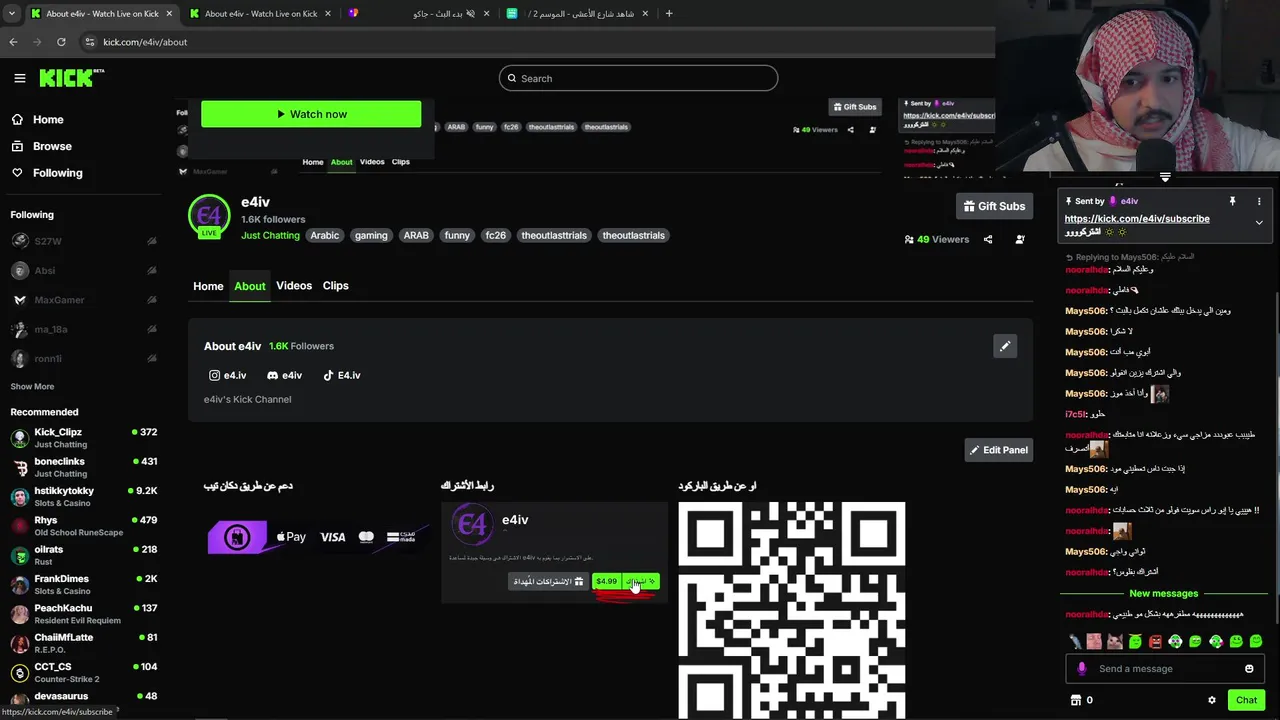Switch to the Videos tab
This screenshot has height=720, width=1280.
pos(294,286)
